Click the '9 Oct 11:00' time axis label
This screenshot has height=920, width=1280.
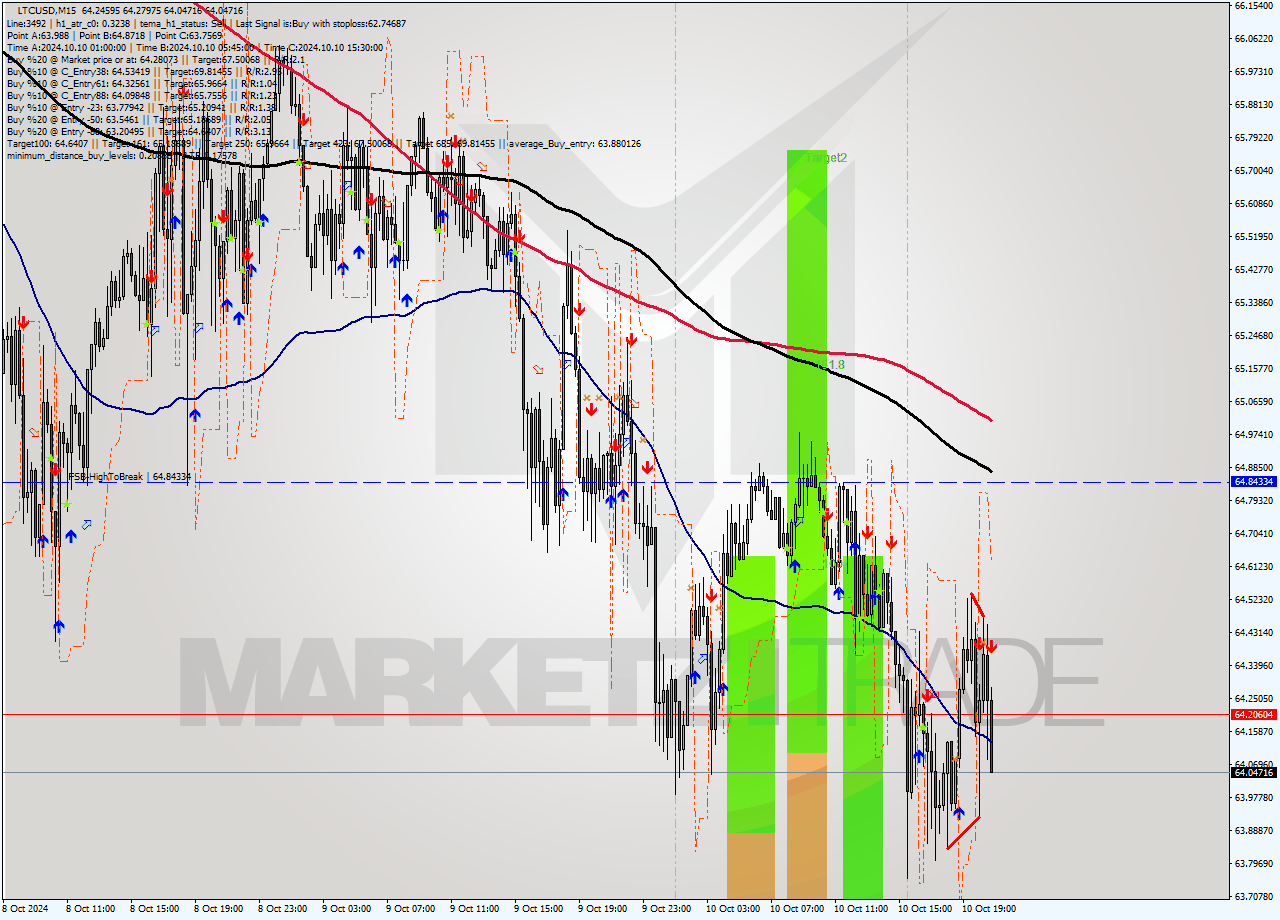pos(474,909)
